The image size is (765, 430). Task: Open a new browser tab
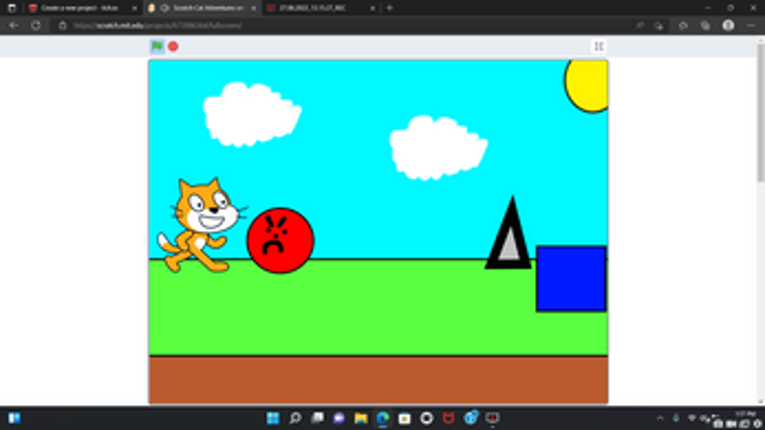(x=389, y=8)
